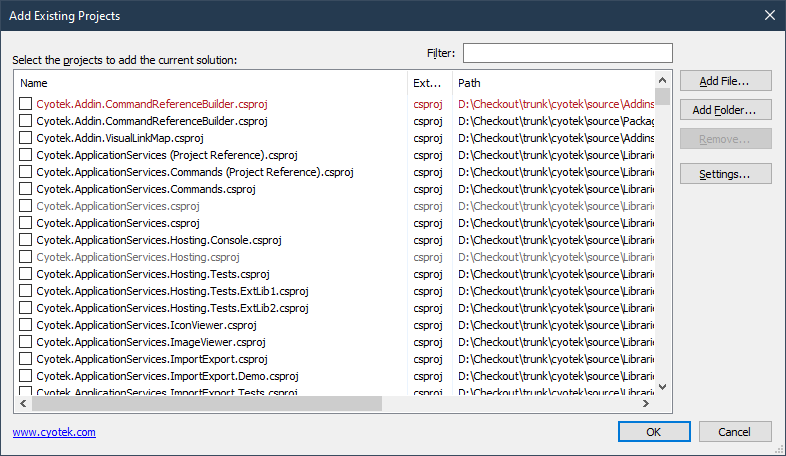Click path ending in Addins for VisualLinkMap row

556,138
